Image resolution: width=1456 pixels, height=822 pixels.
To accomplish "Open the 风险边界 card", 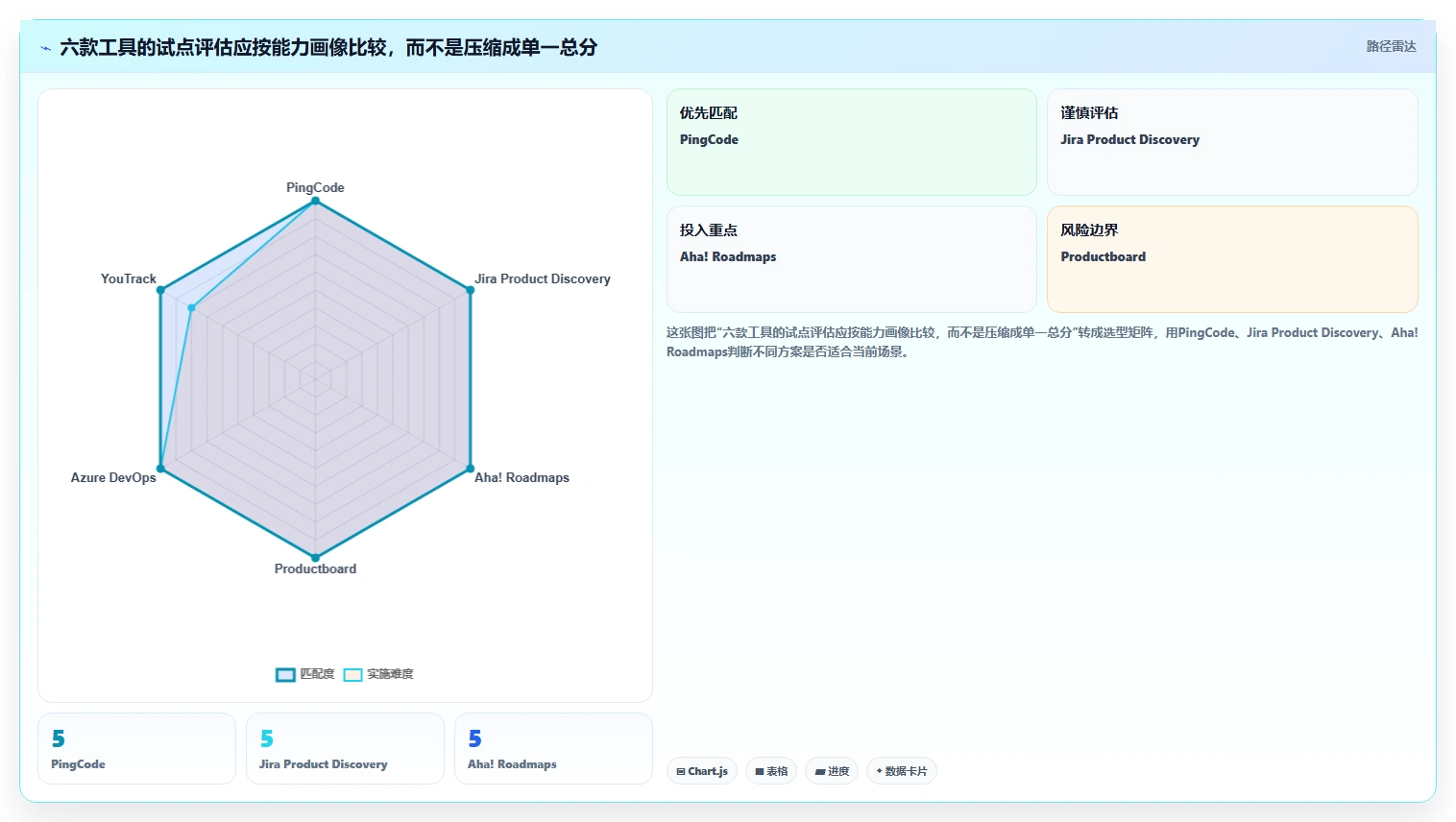I will [1232, 259].
